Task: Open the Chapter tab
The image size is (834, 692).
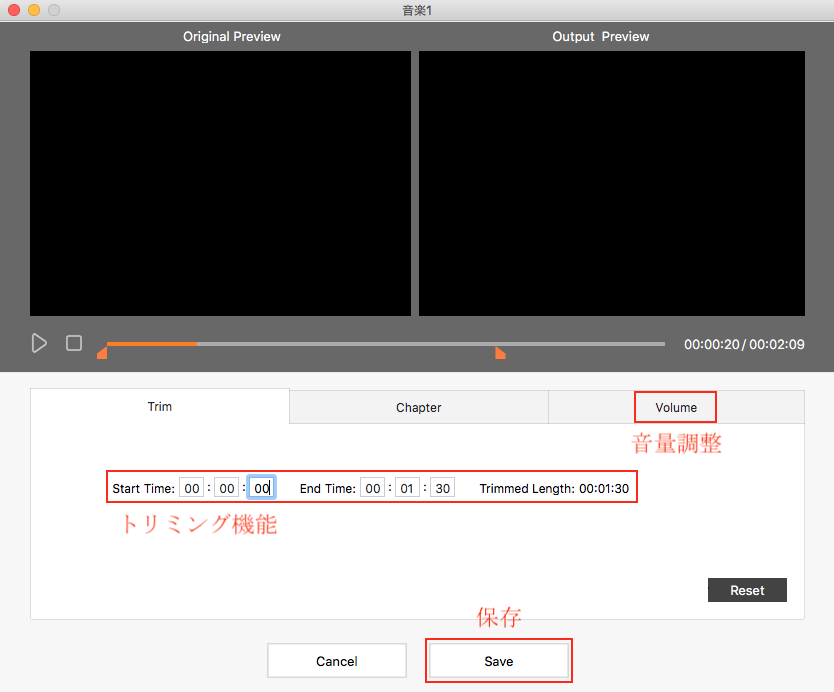Action: pyautogui.click(x=419, y=407)
